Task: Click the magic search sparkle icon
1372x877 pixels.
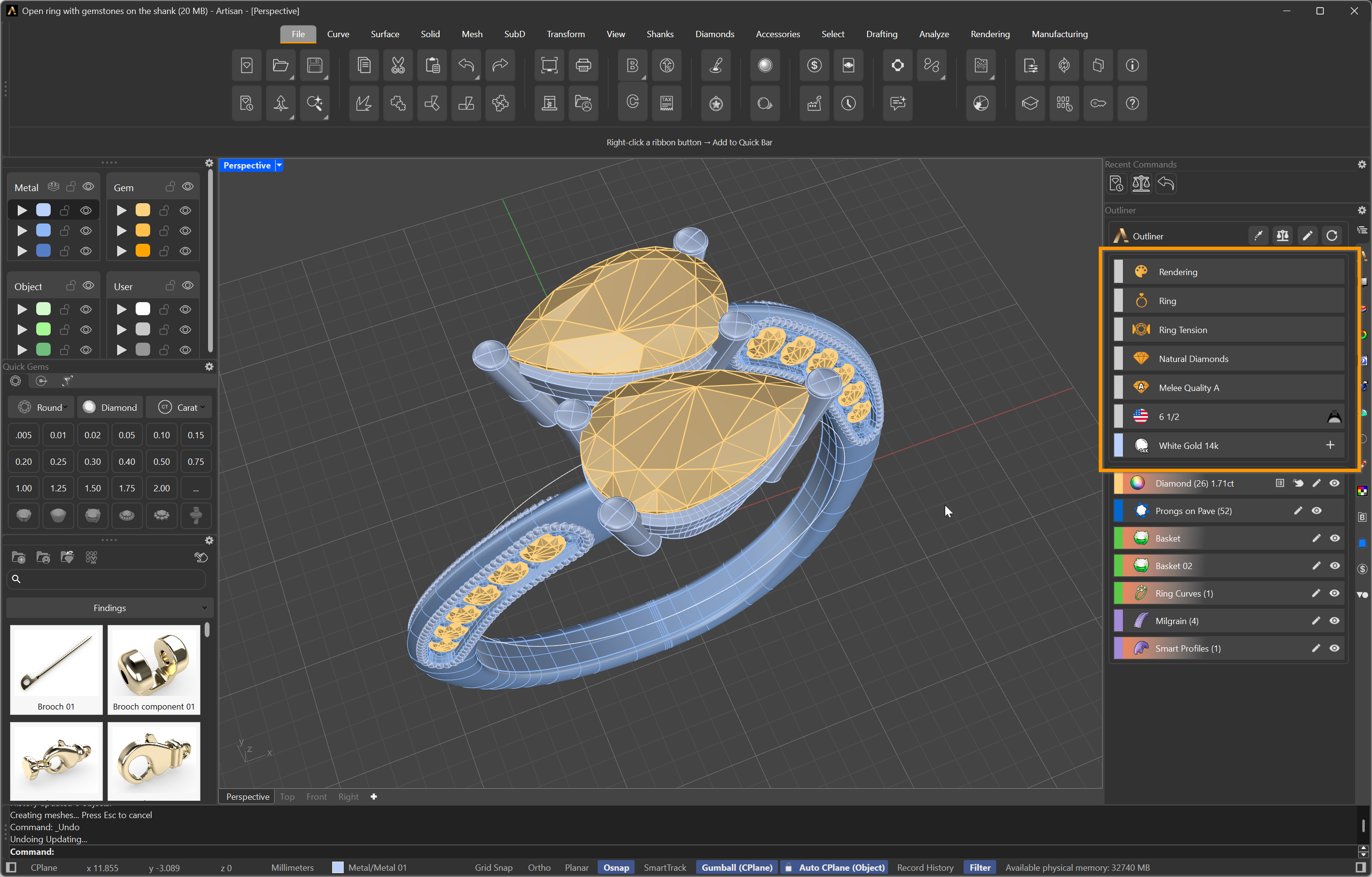Action: coord(314,104)
